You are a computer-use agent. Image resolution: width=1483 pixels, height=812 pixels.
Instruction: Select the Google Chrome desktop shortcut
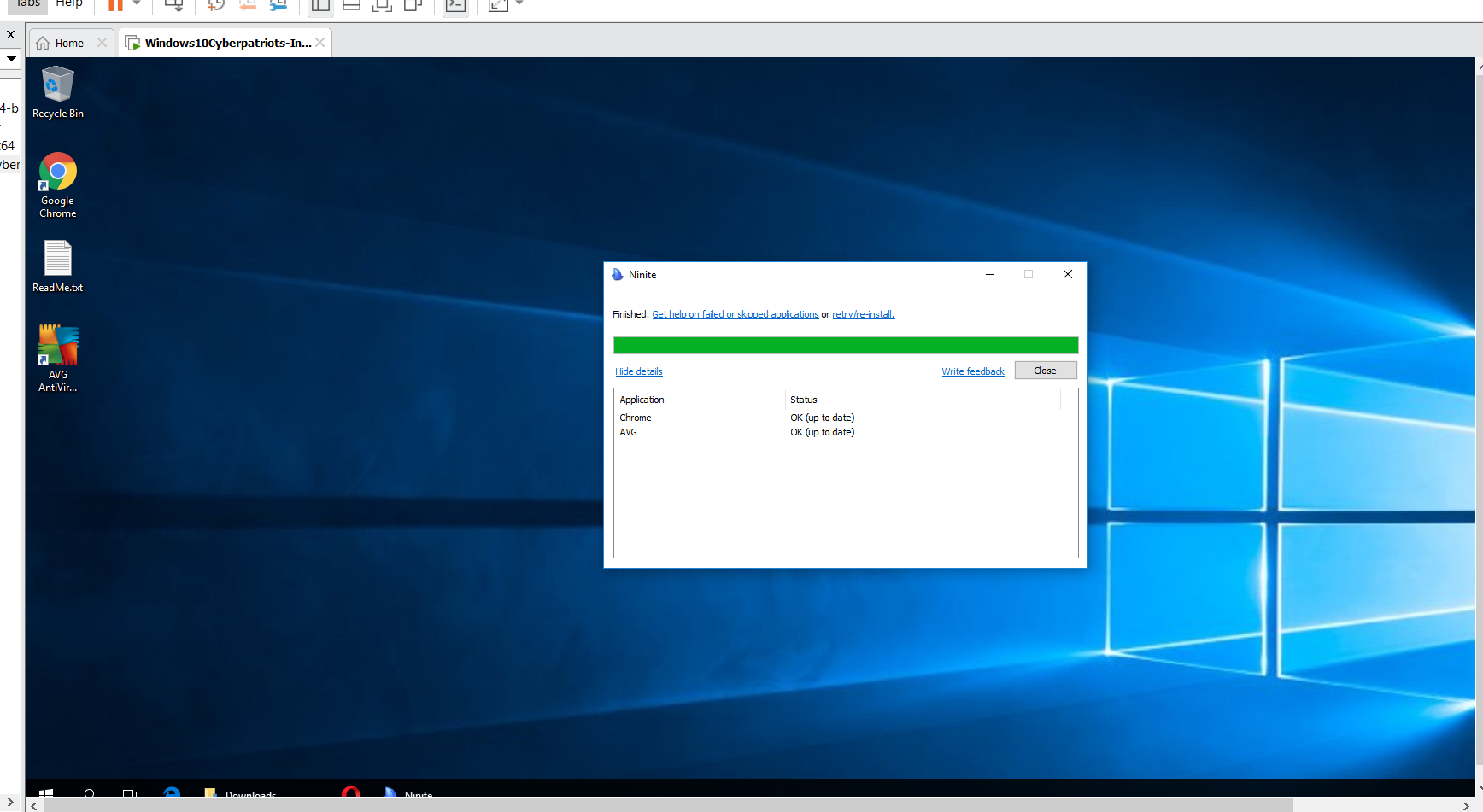(x=57, y=185)
